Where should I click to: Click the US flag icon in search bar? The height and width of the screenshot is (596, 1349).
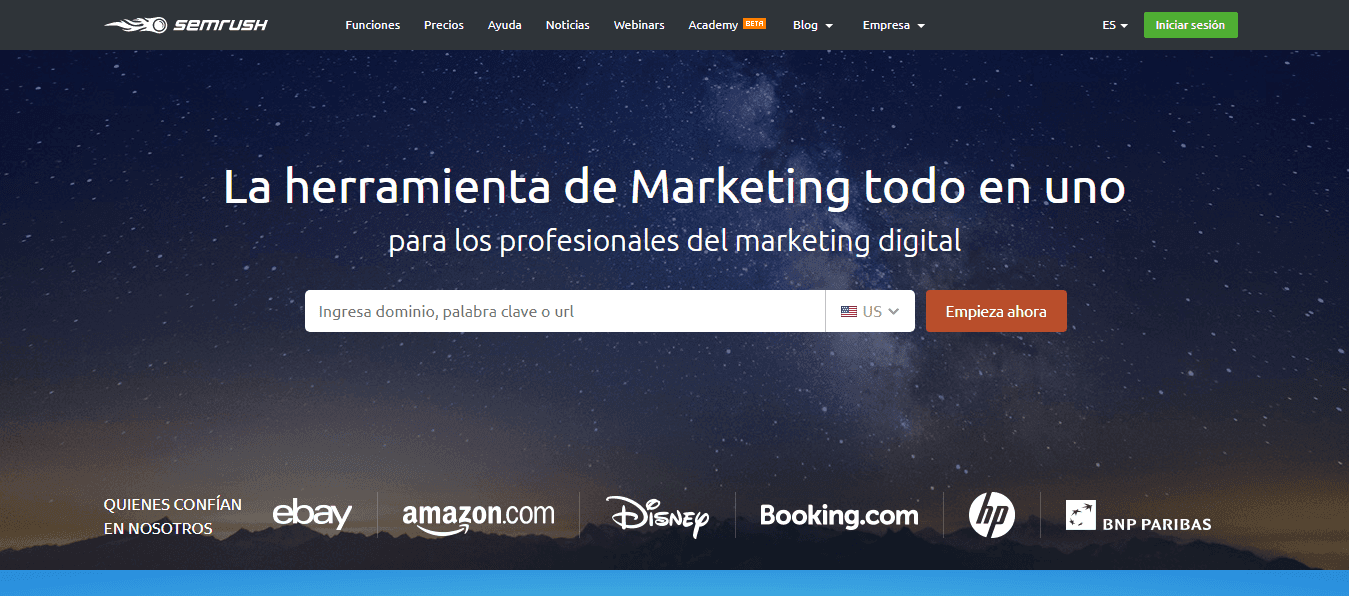click(849, 312)
